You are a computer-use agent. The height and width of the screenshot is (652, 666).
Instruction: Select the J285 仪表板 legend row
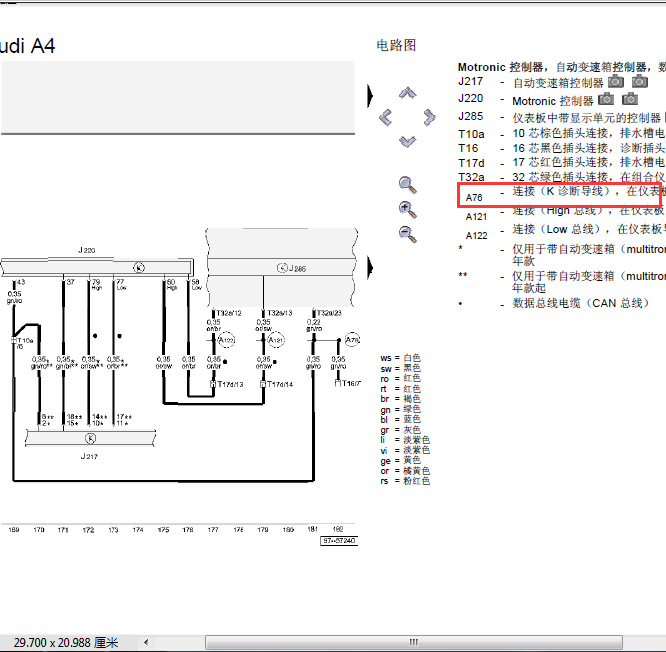[562, 117]
